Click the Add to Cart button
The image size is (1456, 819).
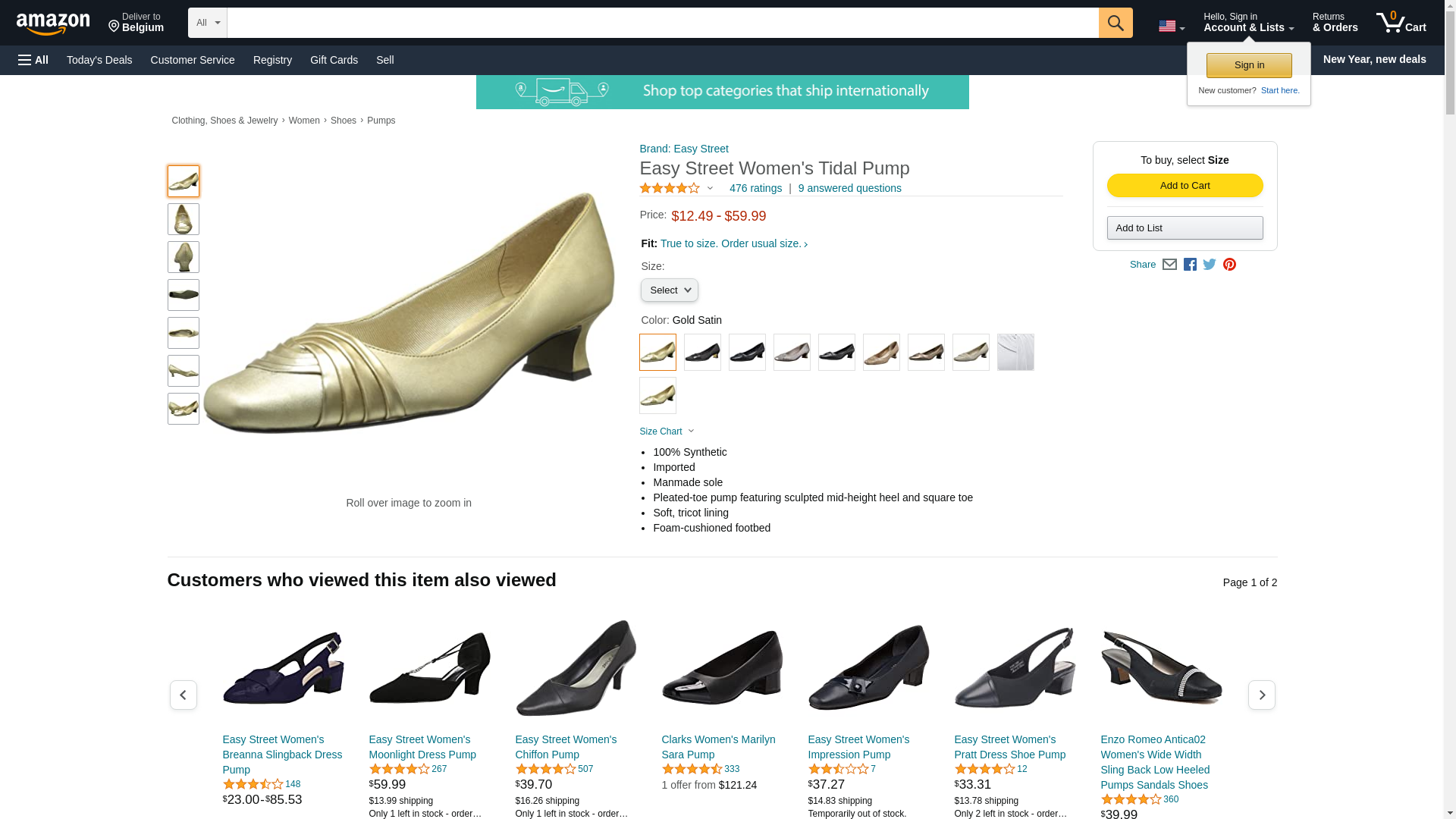[1185, 186]
